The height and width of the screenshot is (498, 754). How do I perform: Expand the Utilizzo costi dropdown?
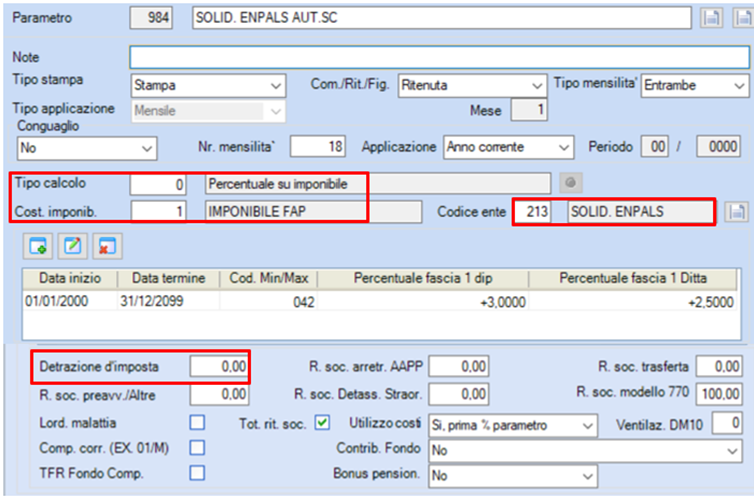pos(513,425)
